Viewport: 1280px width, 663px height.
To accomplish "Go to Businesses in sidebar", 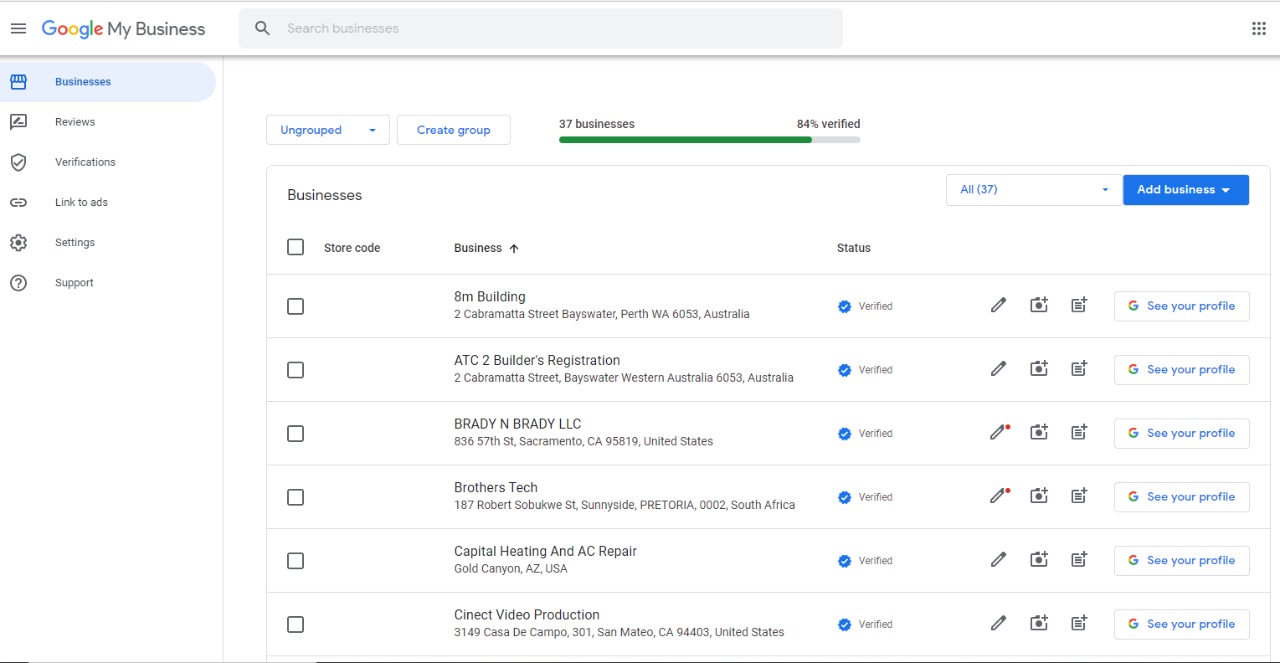I will [x=108, y=82].
